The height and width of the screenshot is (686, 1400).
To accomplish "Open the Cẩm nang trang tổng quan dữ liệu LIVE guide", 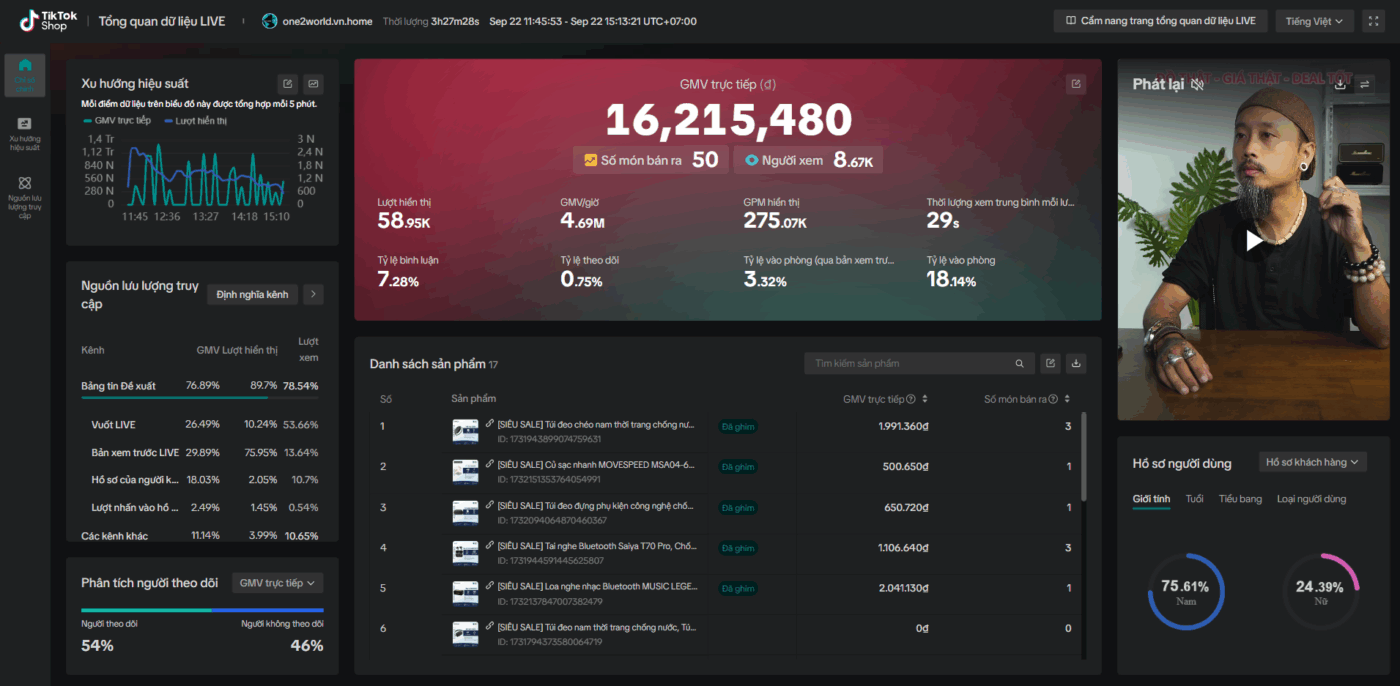I will (x=1160, y=21).
